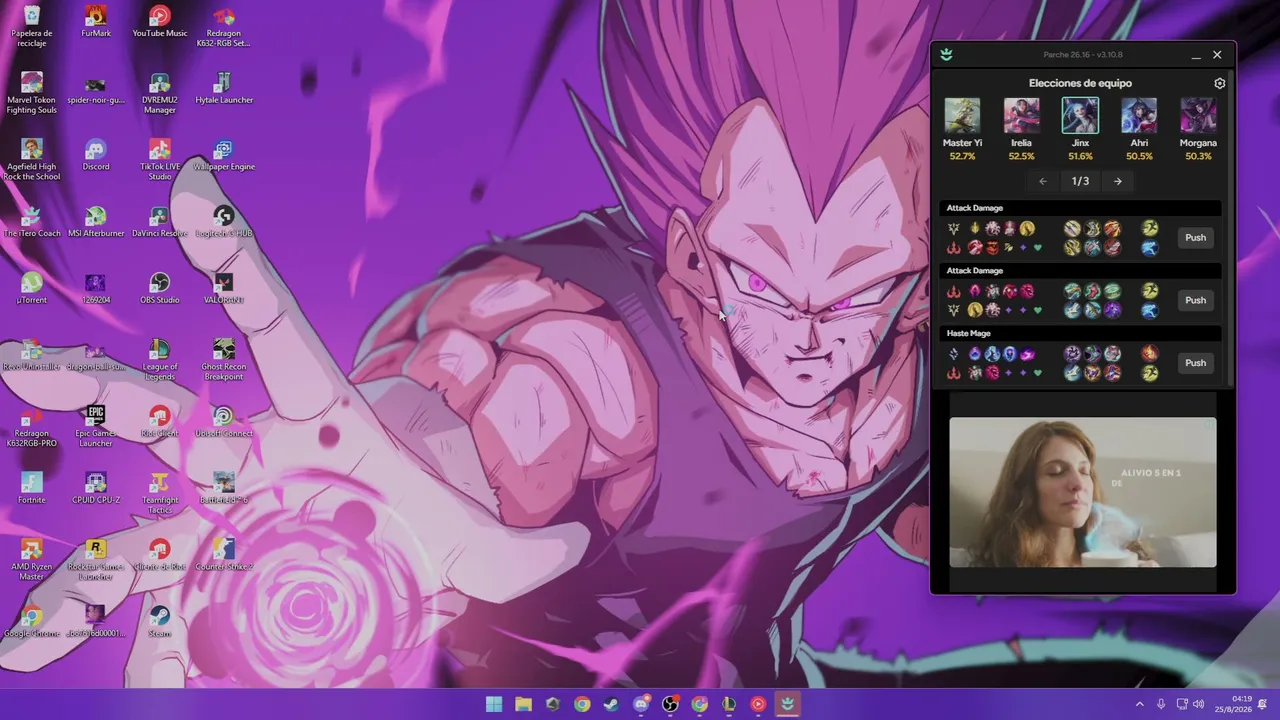The image size is (1280, 720).
Task: Open Steam from the taskbar
Action: [x=611, y=704]
